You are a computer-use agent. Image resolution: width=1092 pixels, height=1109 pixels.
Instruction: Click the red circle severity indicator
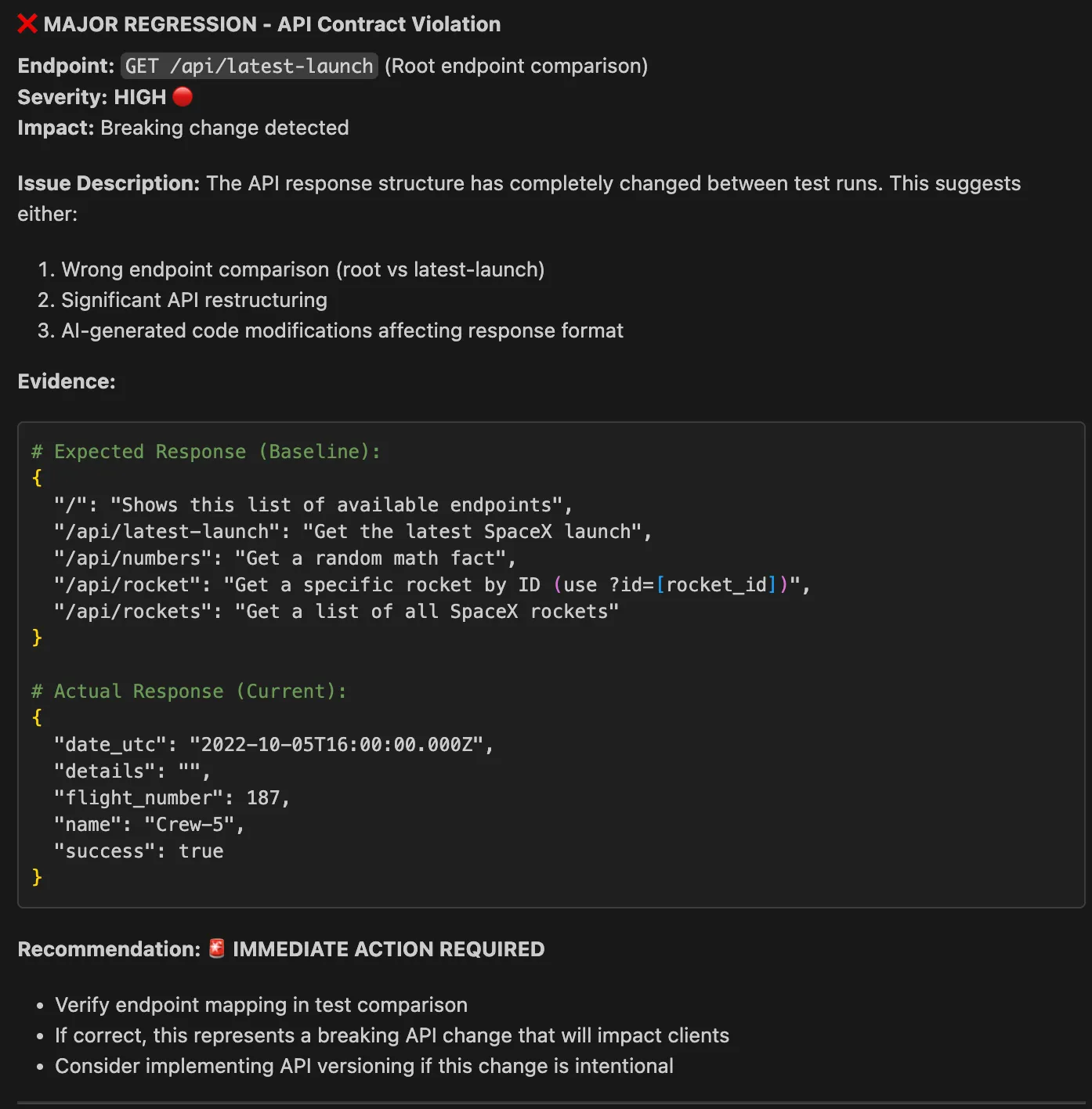click(x=183, y=96)
